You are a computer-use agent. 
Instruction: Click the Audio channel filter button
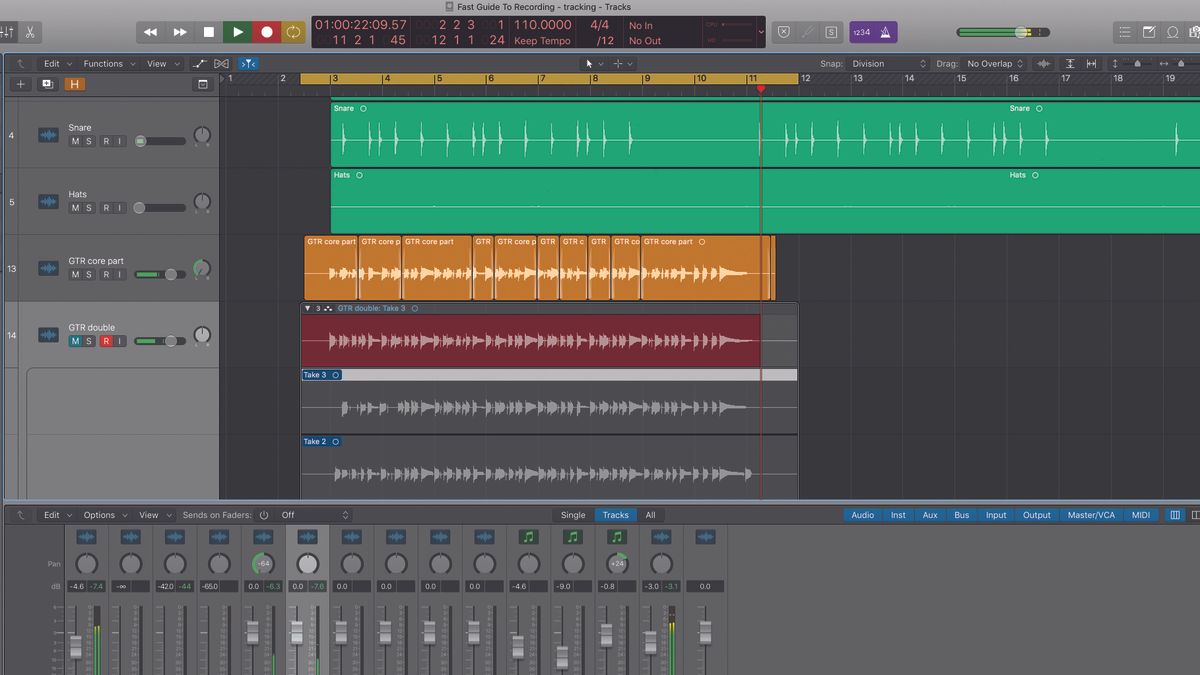tap(862, 514)
